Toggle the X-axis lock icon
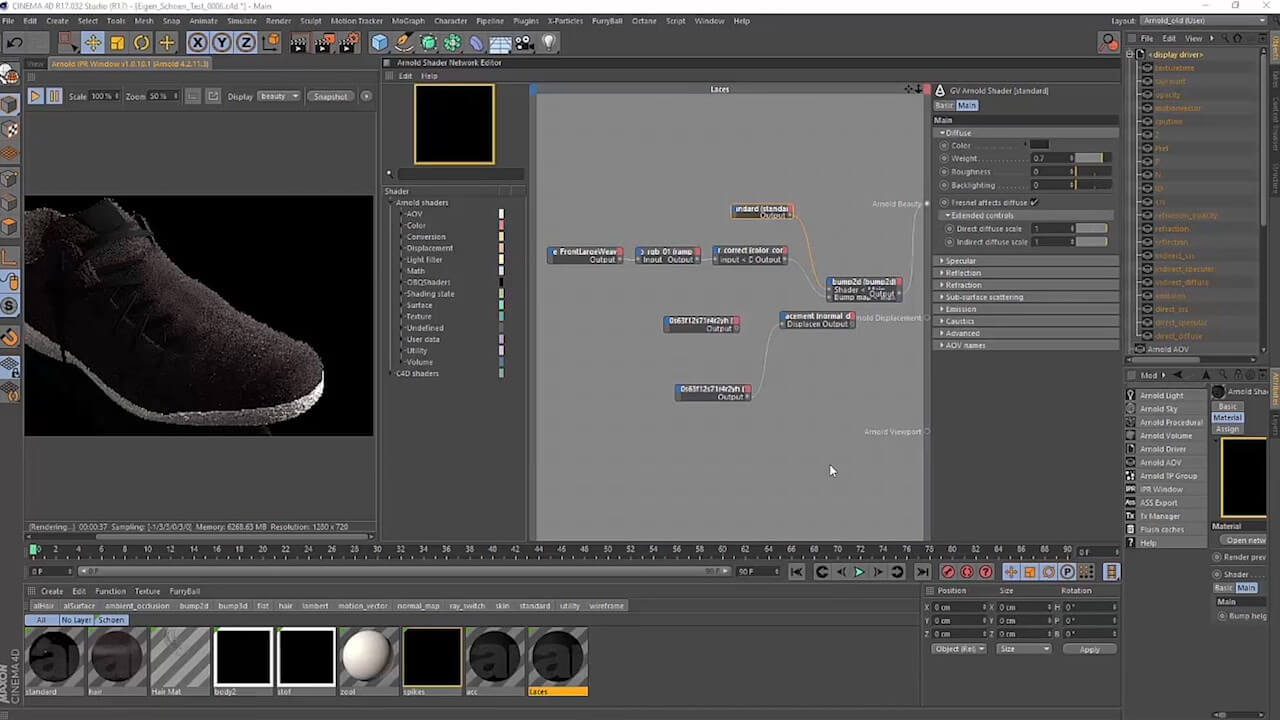 tap(197, 42)
